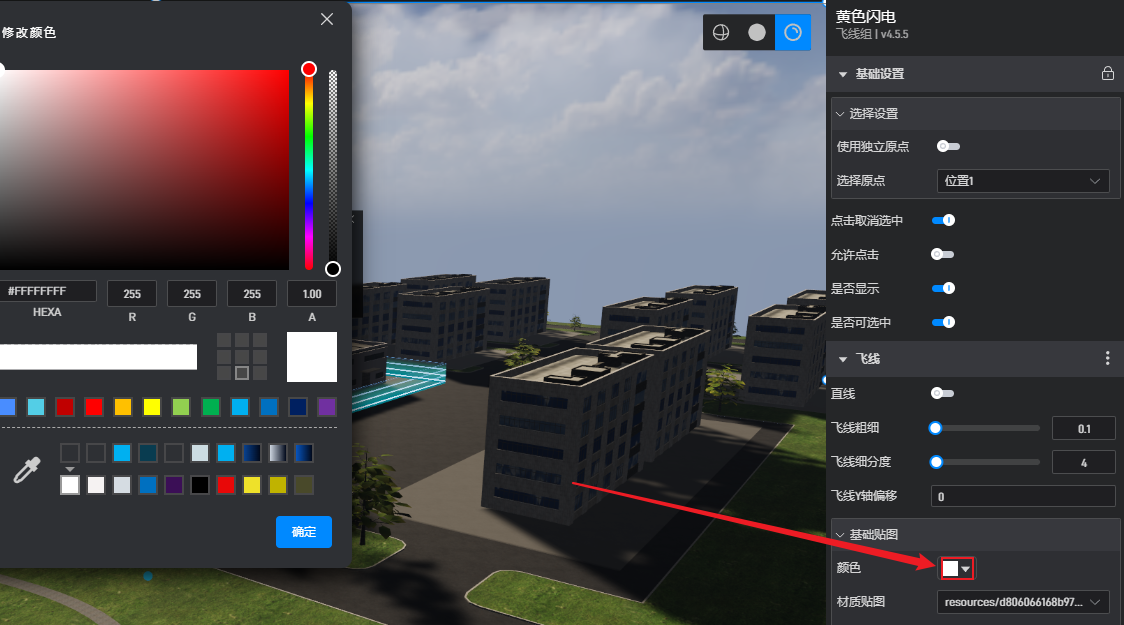Viewport: 1124px width, 625px height.
Task: Click the 飞线粗细 value field 0.1
Action: pyautogui.click(x=1084, y=429)
